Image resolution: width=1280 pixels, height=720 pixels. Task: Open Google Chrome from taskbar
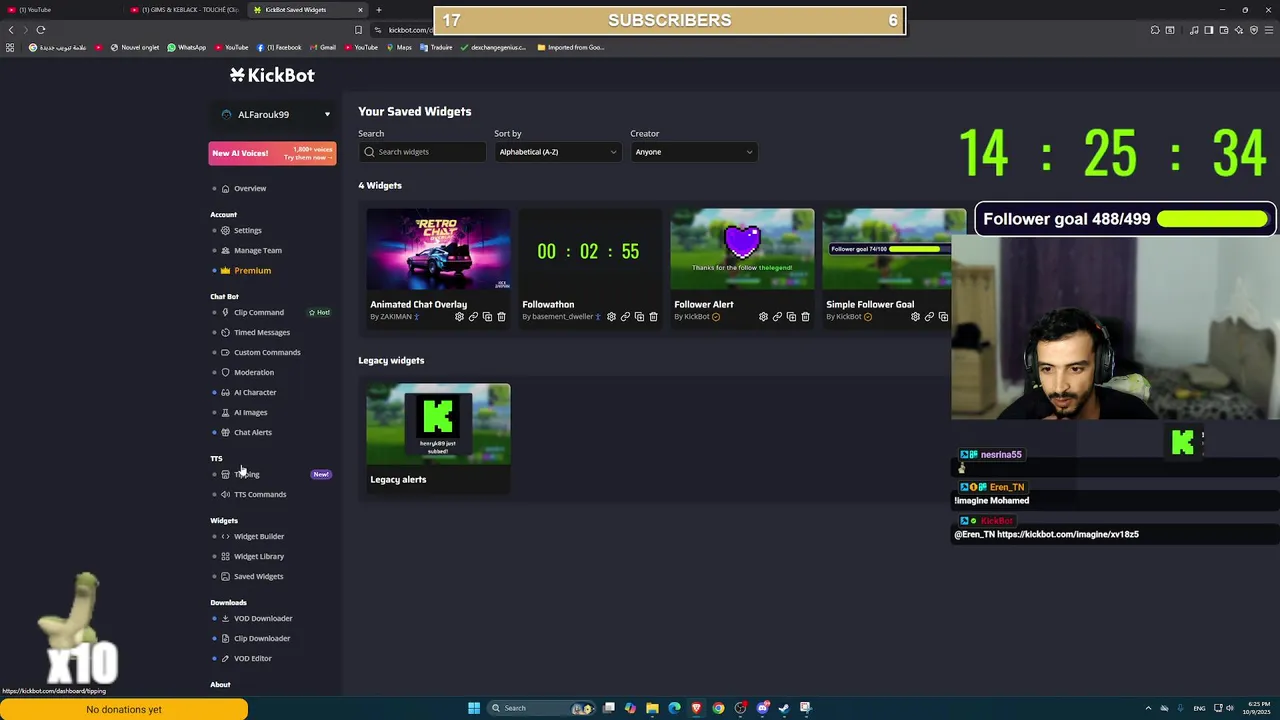click(718, 708)
